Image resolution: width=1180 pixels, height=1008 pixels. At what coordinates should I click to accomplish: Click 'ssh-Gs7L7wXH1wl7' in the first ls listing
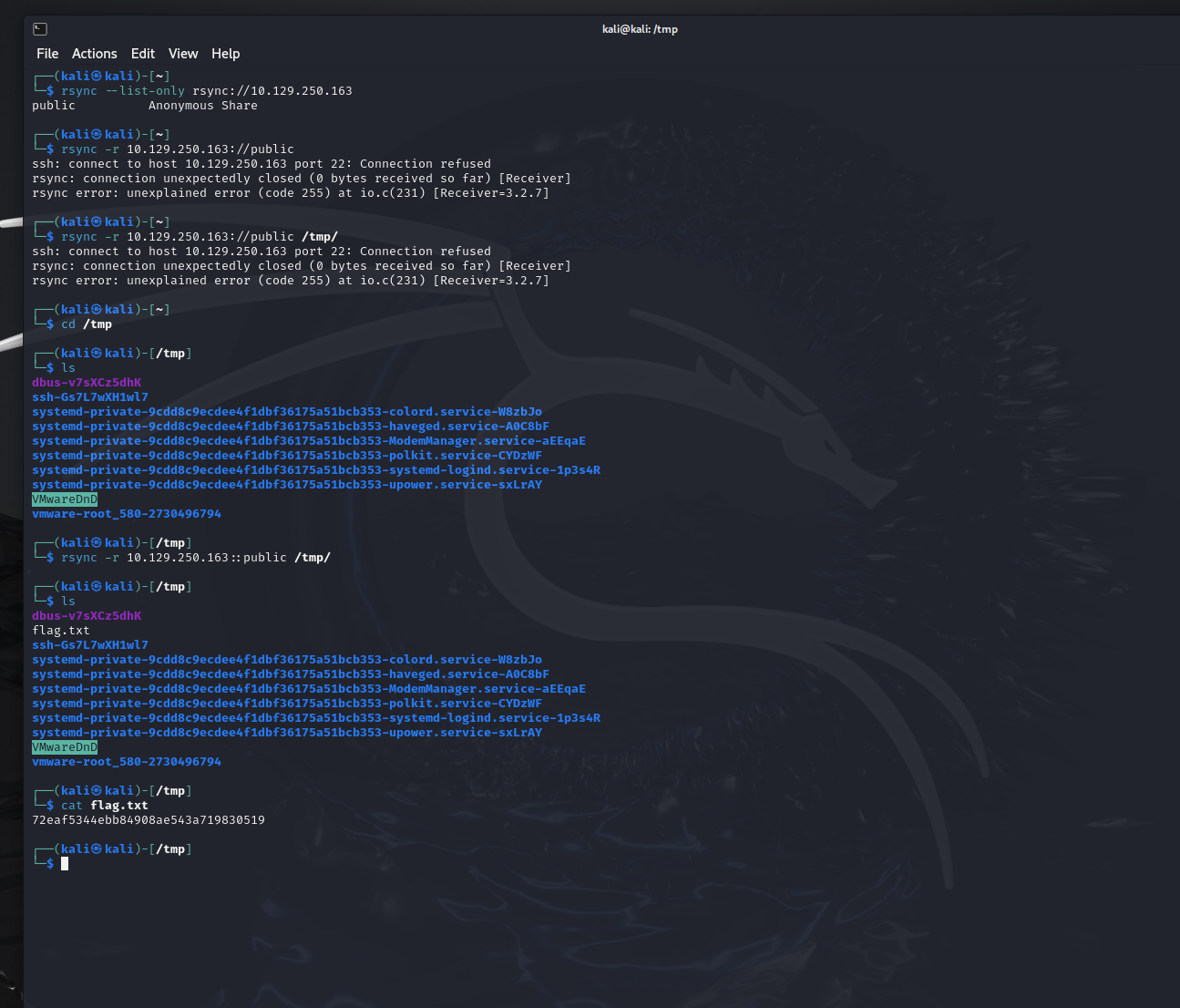click(x=90, y=397)
